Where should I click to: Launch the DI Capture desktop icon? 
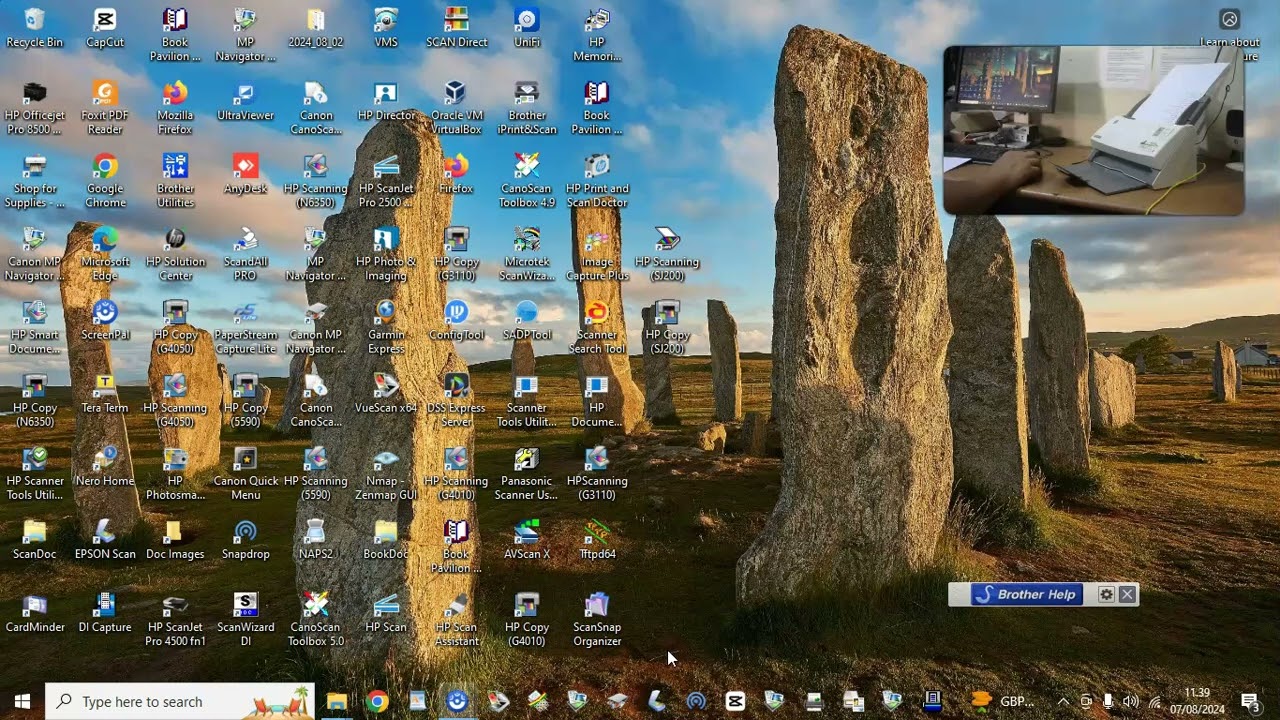[105, 612]
